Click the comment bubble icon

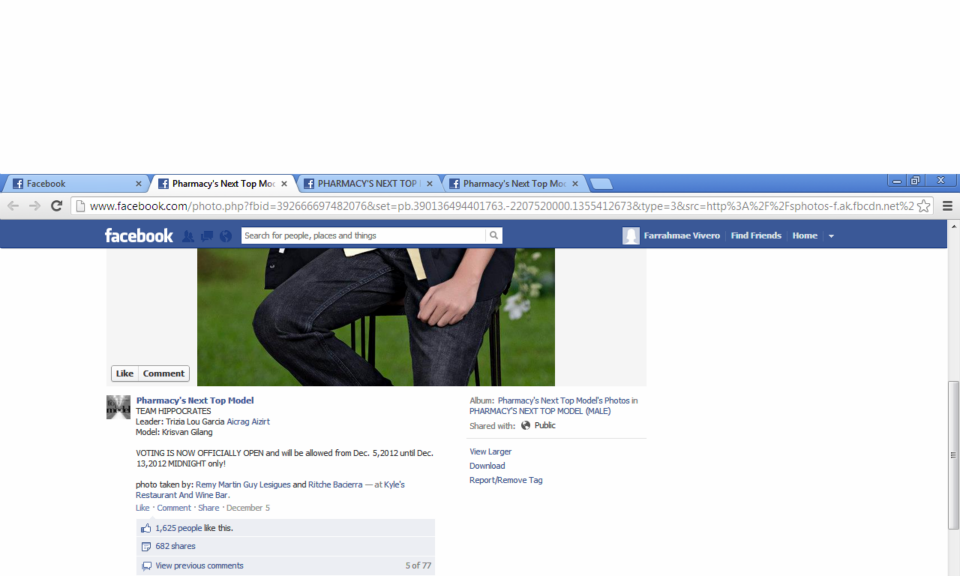click(x=146, y=566)
